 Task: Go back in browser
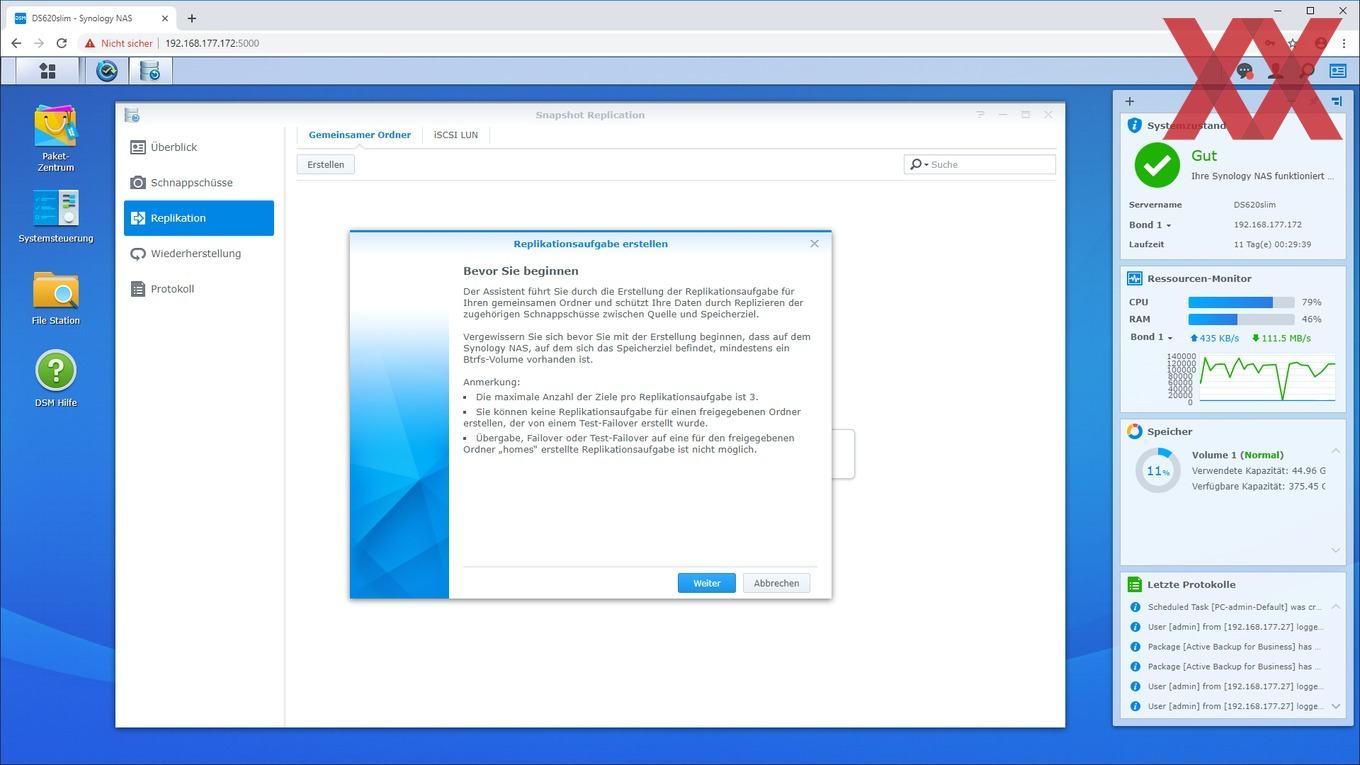click(x=16, y=43)
